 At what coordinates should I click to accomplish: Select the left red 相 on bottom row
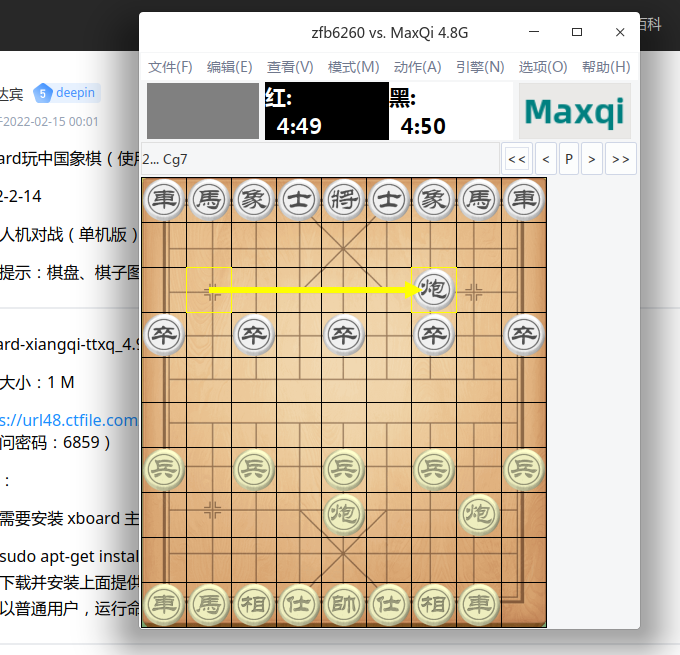254,605
